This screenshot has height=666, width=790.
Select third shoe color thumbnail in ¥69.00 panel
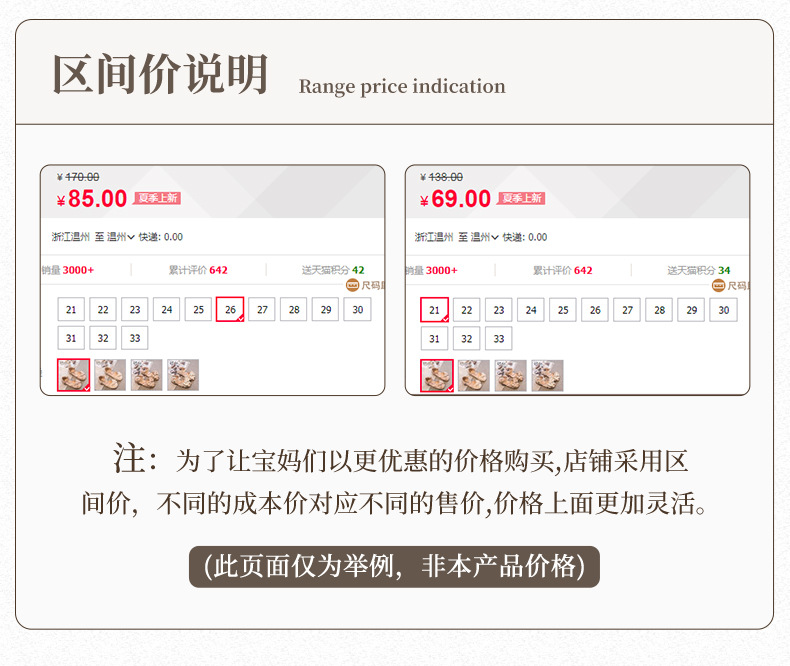point(511,375)
